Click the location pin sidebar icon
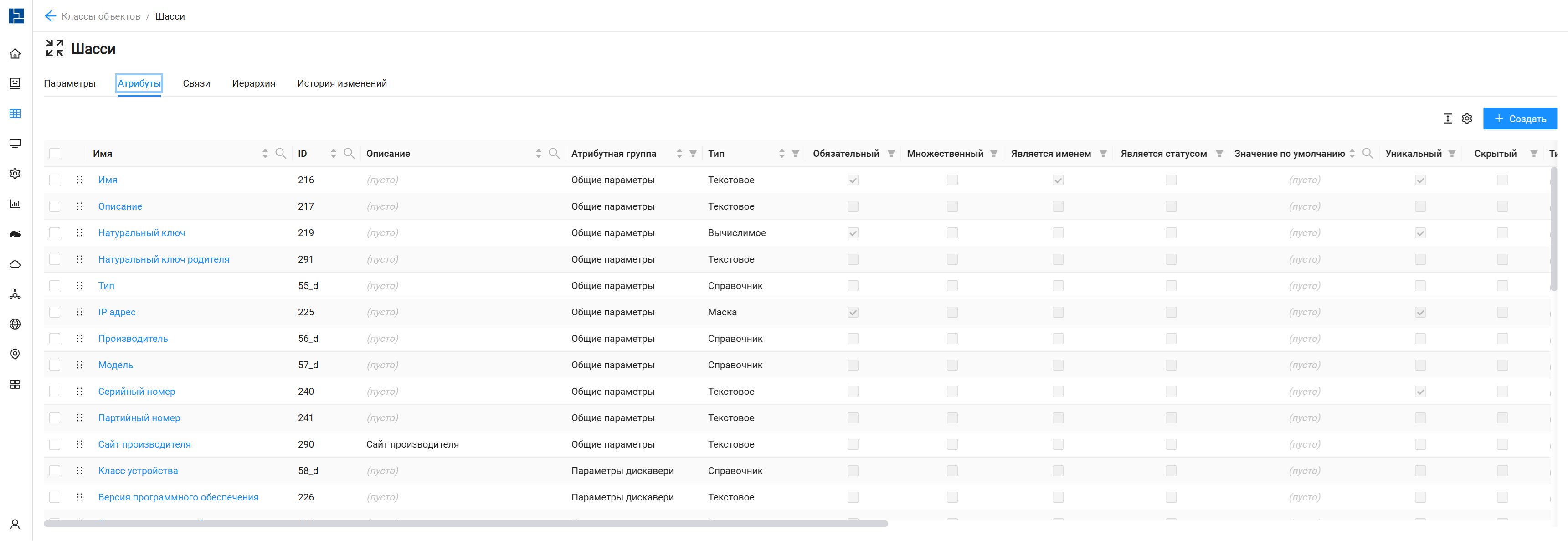1568x541 pixels. point(15,354)
